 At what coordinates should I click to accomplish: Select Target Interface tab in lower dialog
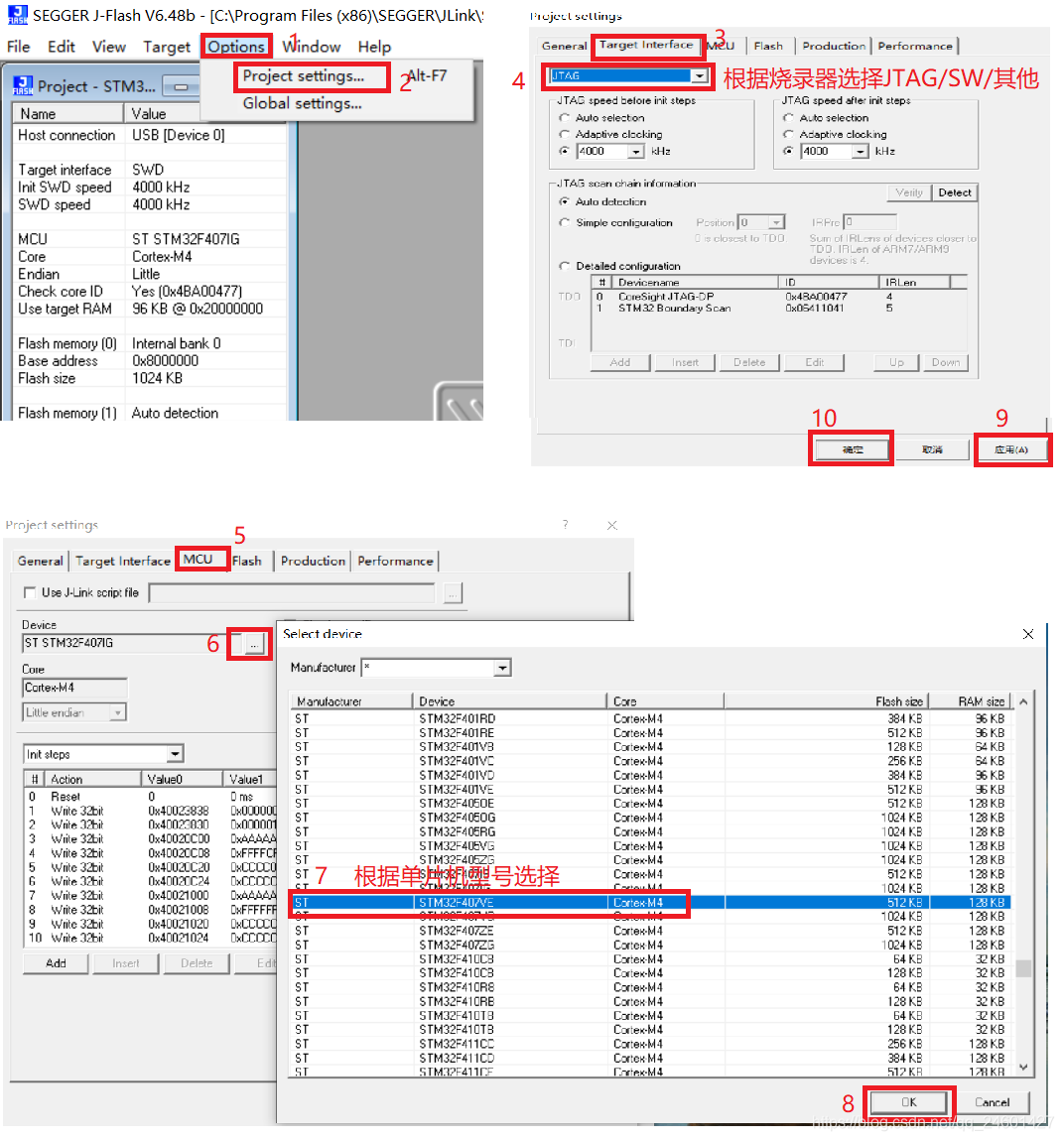123,561
